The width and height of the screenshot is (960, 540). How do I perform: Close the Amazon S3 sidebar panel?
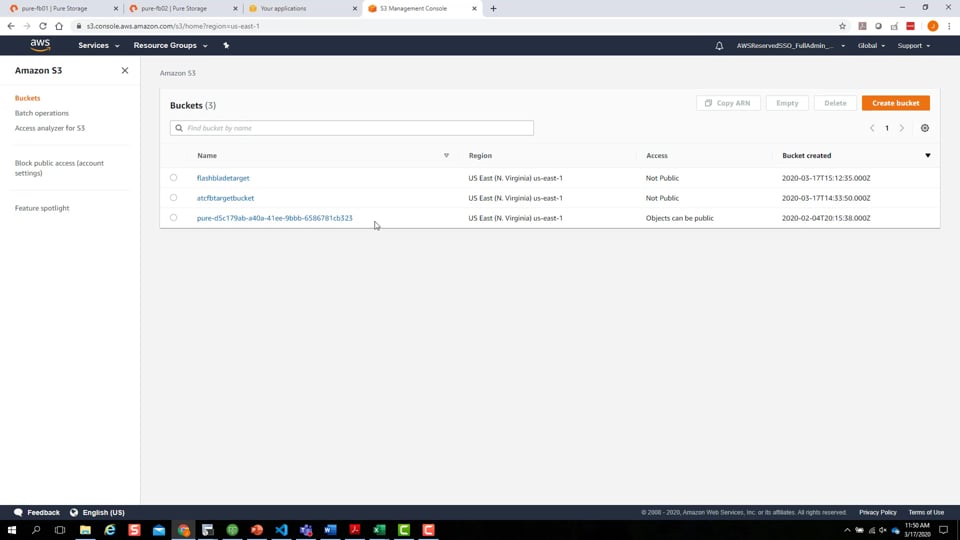[x=125, y=70]
